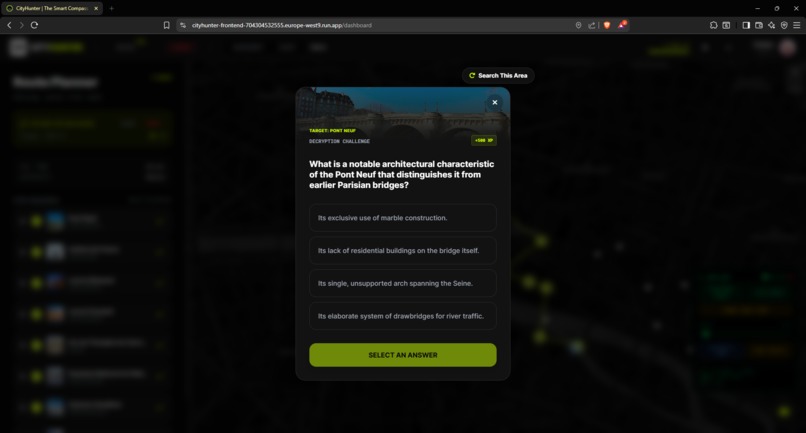The width and height of the screenshot is (806, 433).
Task: Click Search This Area button
Action: click(x=498, y=76)
